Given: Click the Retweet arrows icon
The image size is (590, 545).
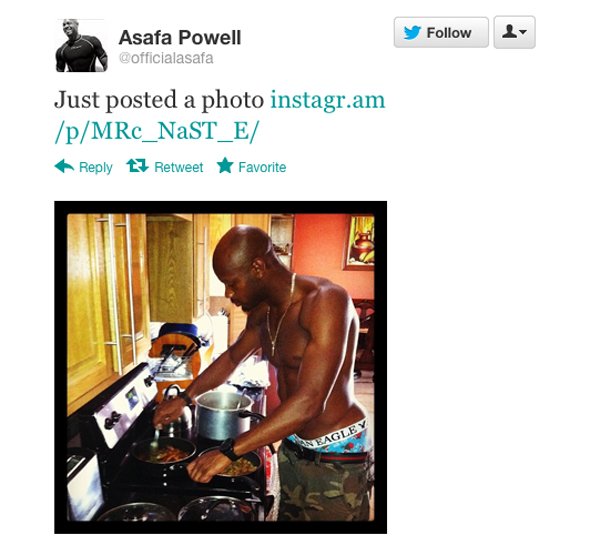Looking at the screenshot, I should pos(137,166).
